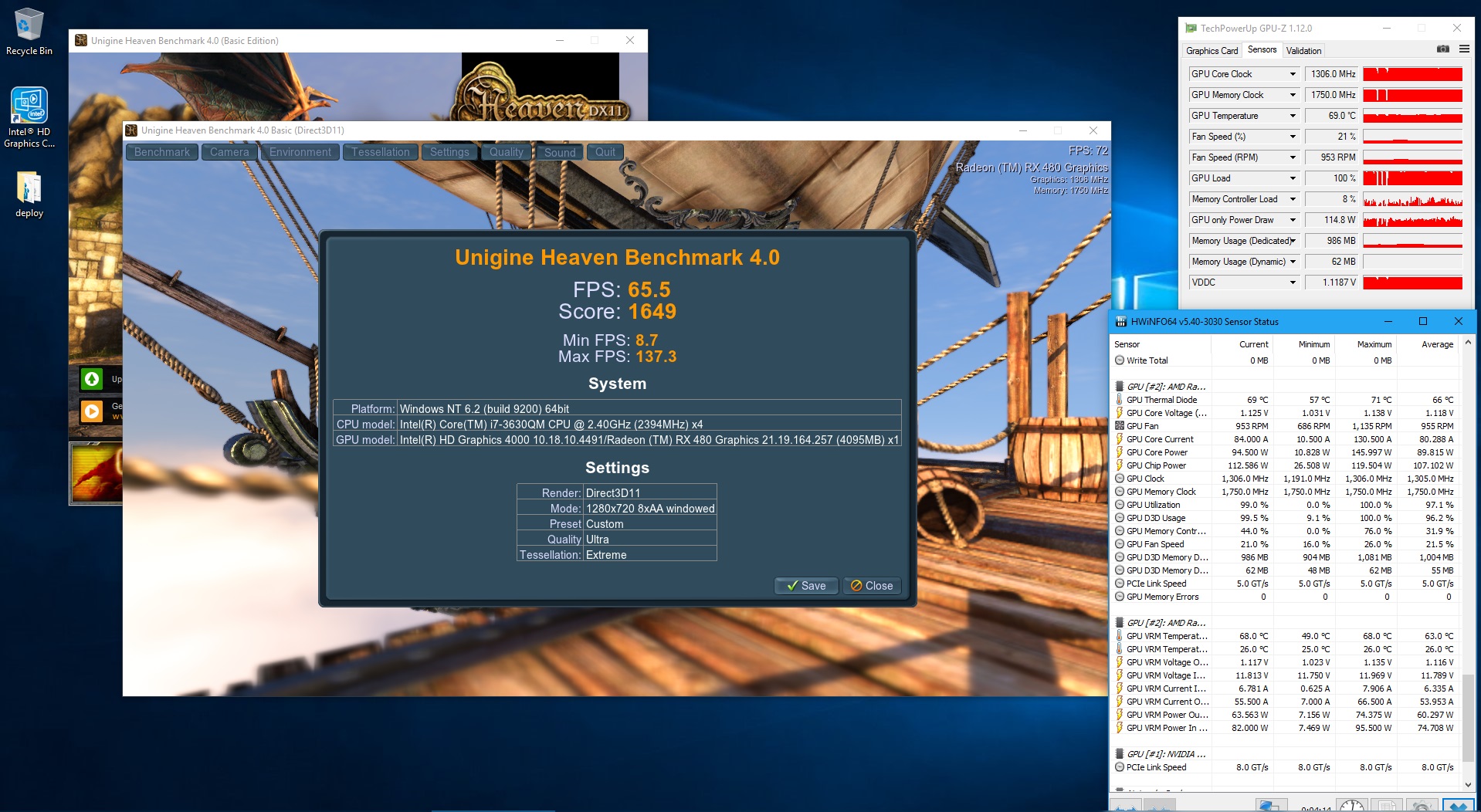This screenshot has height=812, width=1481.
Task: Switch to Graphics Card tab in GPU-Z
Action: pos(1212,51)
